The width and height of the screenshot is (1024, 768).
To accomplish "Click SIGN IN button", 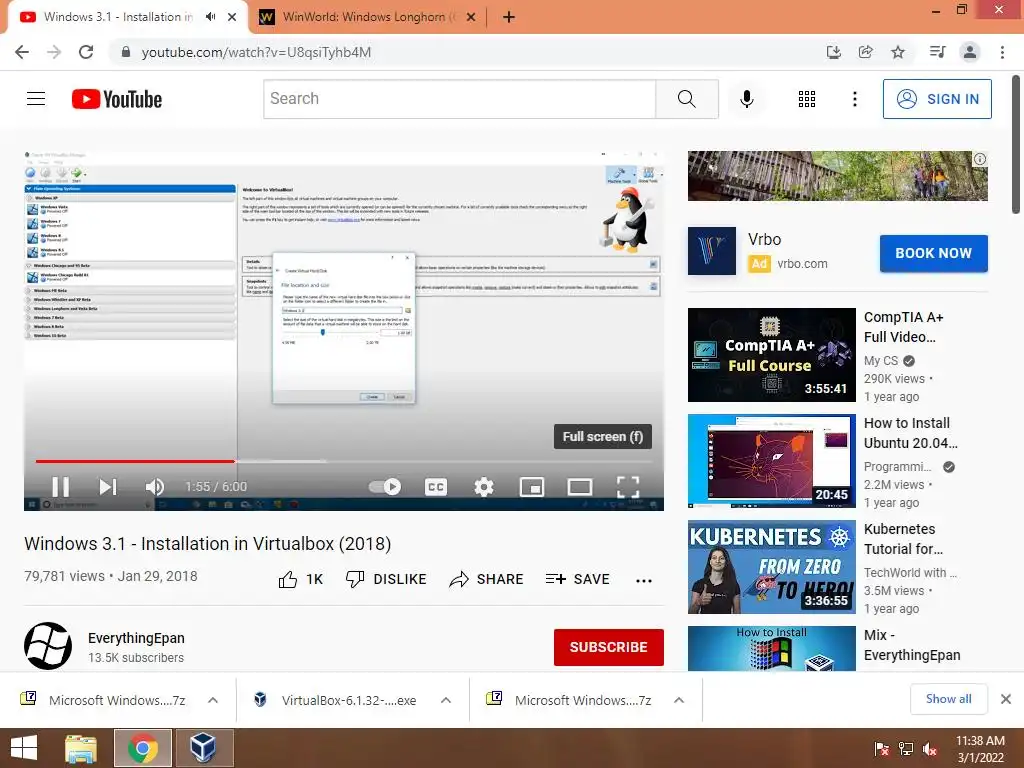I will [x=937, y=99].
